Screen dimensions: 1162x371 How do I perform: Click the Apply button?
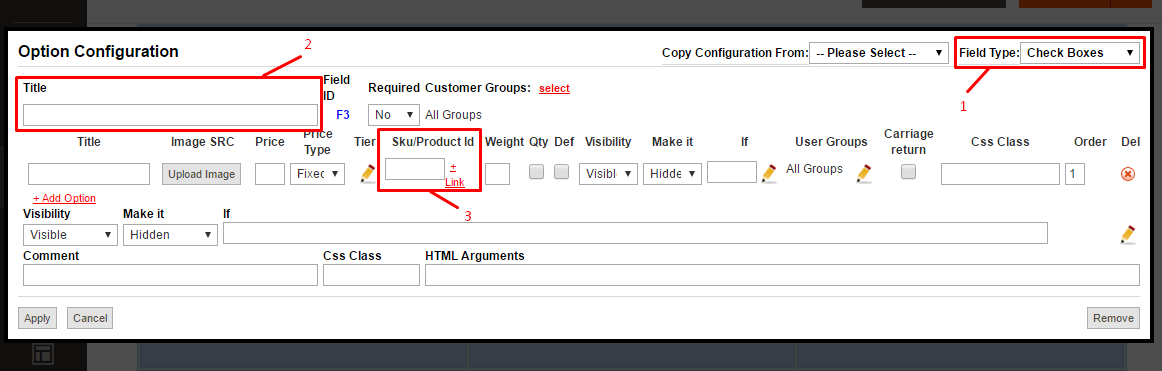(37, 318)
